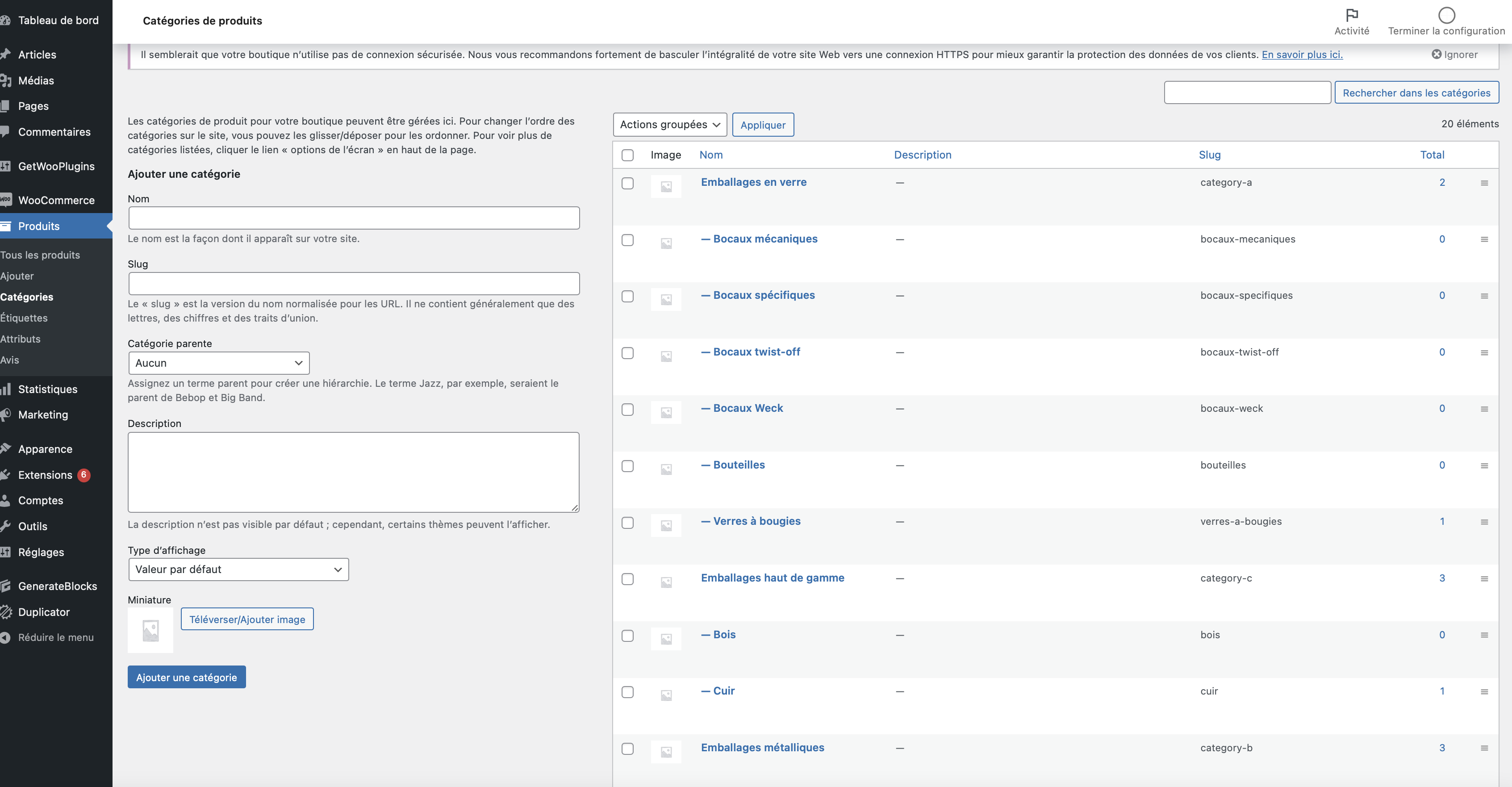
Task: Click the drag handle for Bouteilles row
Action: pyautogui.click(x=1484, y=466)
